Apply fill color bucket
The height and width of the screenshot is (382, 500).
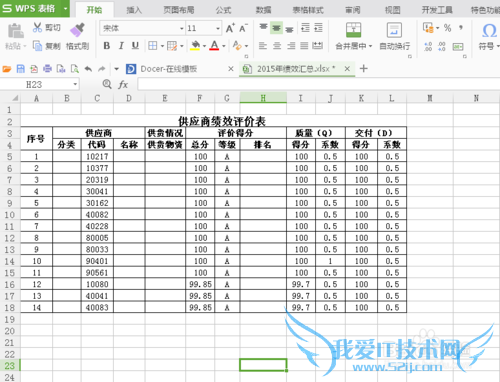(195, 46)
